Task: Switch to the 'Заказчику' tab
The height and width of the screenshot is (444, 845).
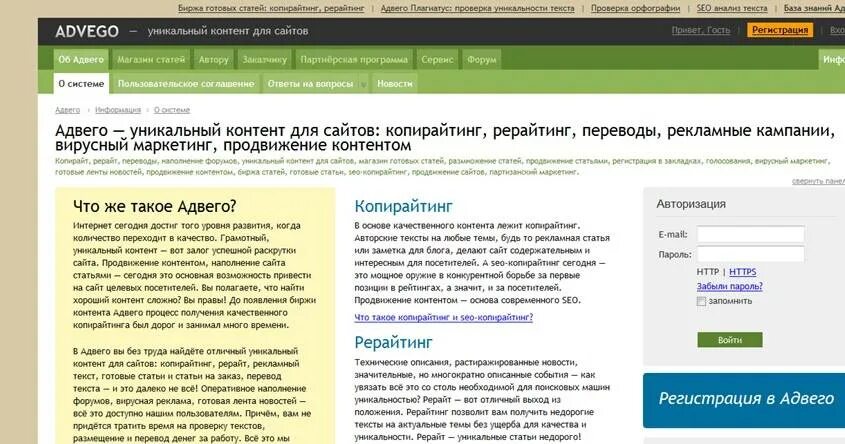Action: tap(265, 59)
